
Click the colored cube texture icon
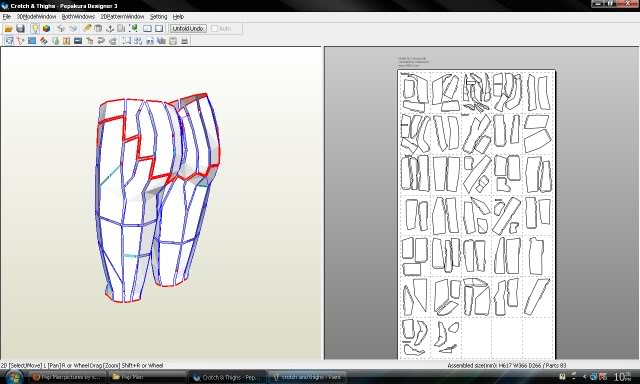(47, 29)
